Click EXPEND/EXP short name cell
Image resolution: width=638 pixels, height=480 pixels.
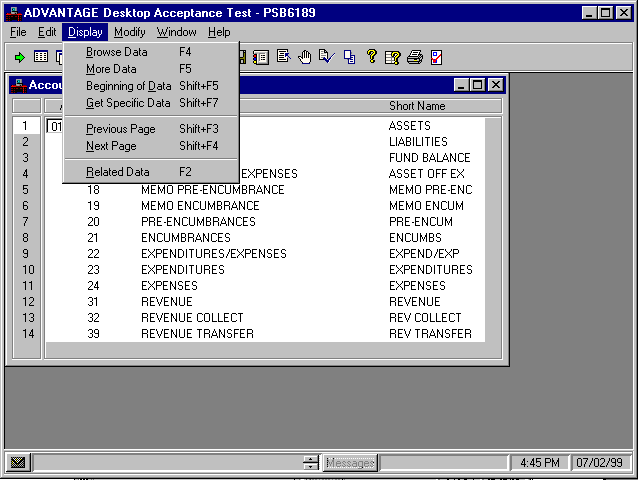pos(424,254)
